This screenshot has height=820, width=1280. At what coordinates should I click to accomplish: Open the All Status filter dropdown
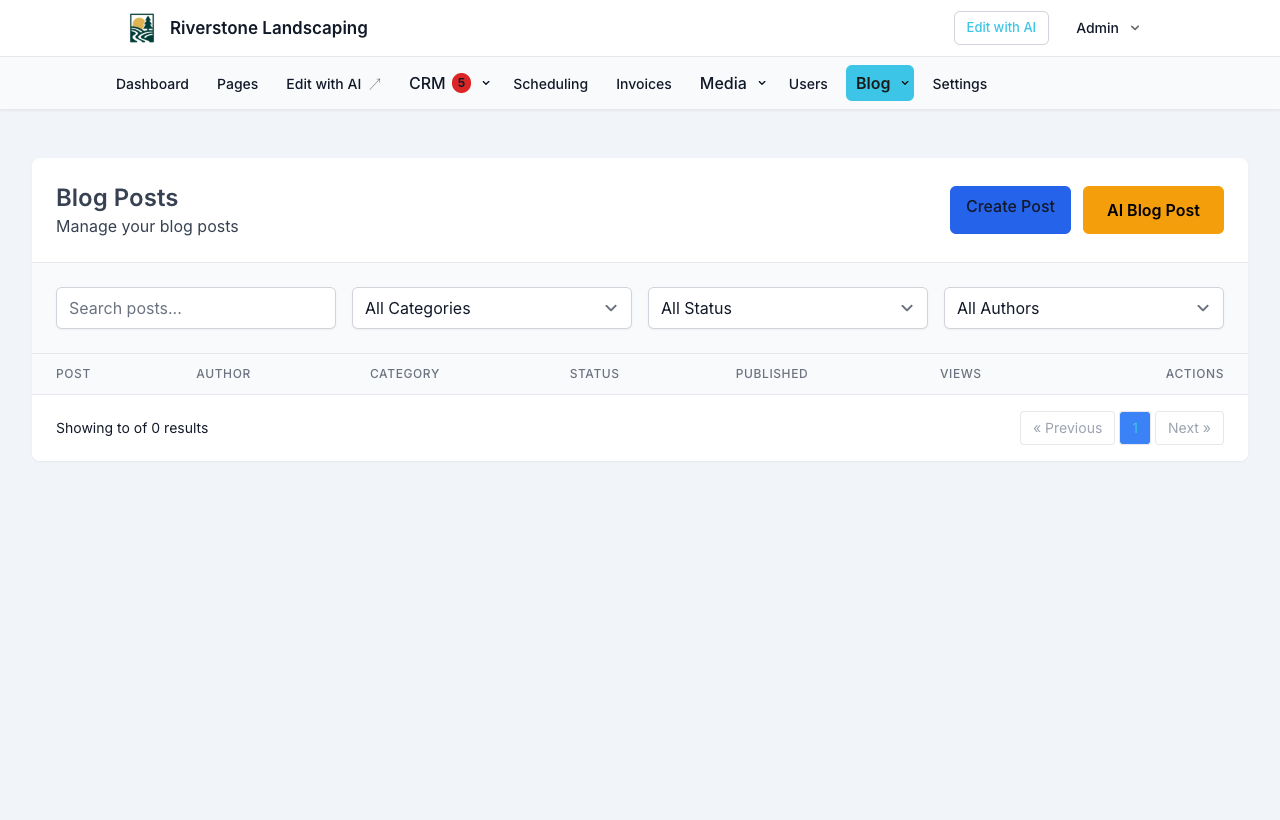[x=788, y=308]
